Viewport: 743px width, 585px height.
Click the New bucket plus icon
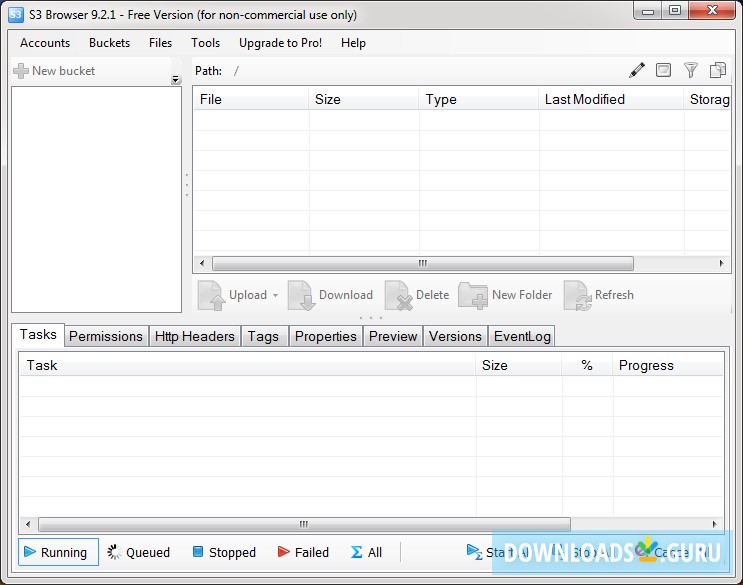pos(21,71)
